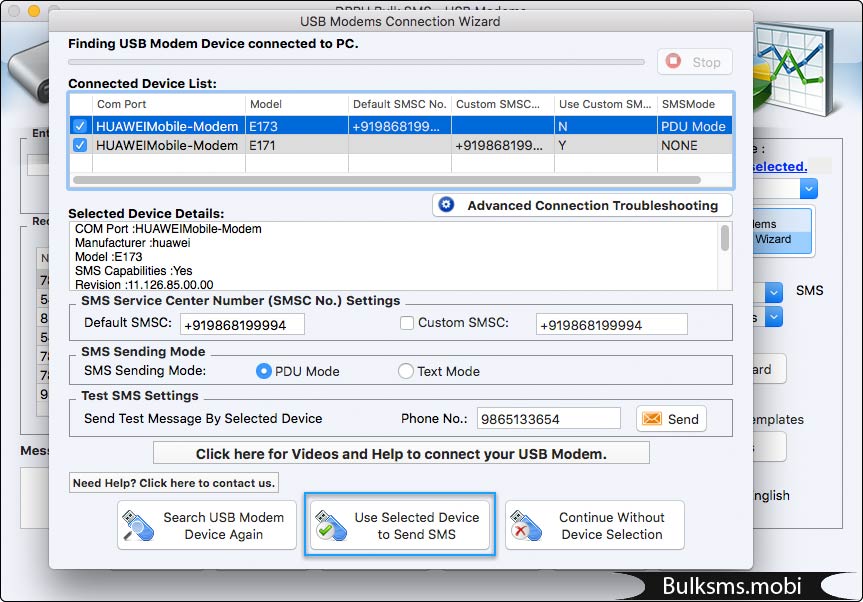Click Use Custom SM... column header

605,105
